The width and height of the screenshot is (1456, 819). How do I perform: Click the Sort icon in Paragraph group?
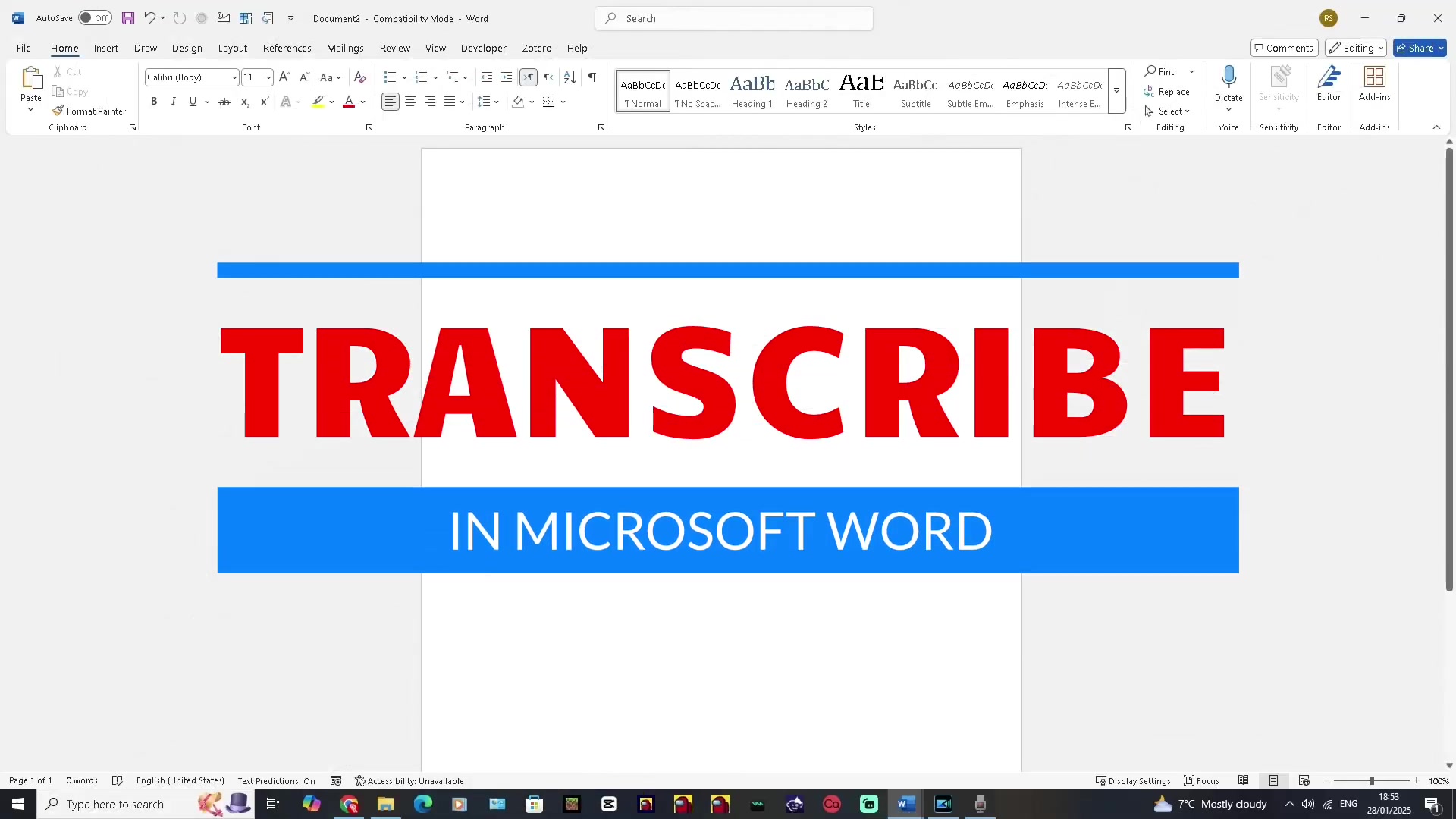tap(569, 77)
